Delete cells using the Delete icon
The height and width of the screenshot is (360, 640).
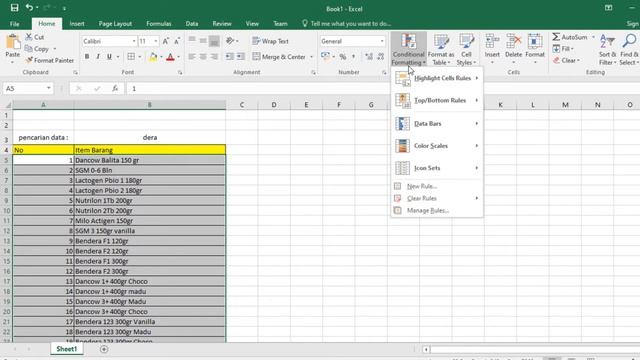coord(513,42)
